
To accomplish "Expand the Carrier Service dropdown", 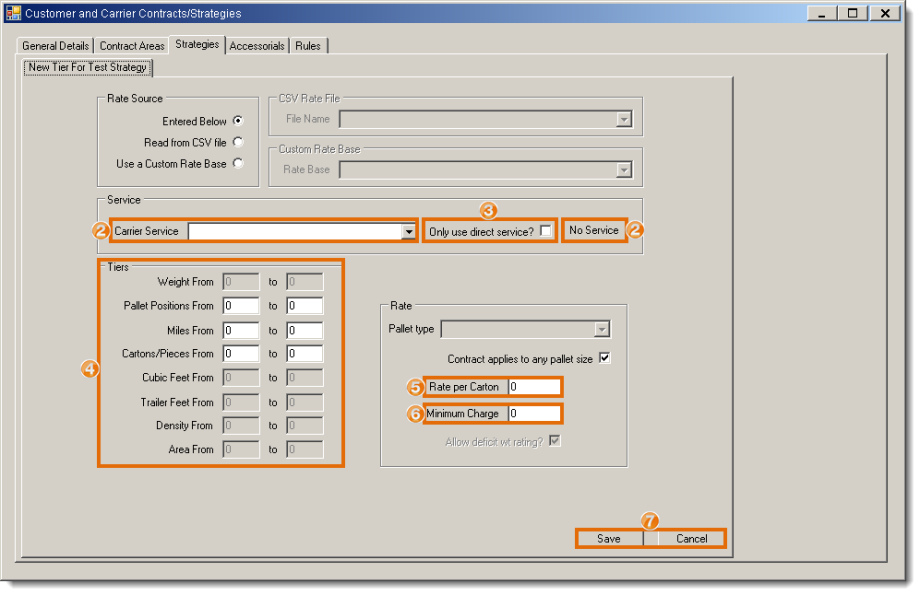I will tap(408, 232).
